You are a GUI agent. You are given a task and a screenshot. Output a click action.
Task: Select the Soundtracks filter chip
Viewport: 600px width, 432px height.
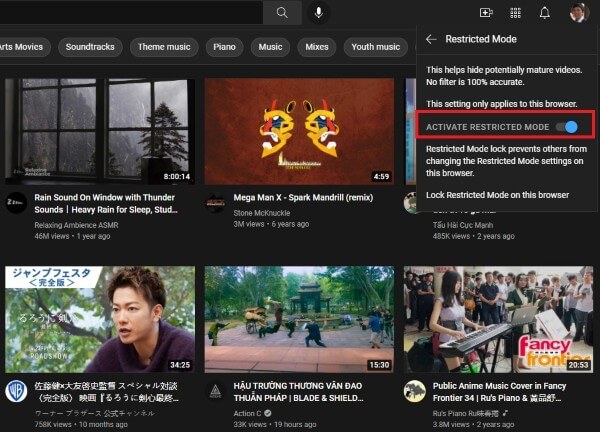pyautogui.click(x=91, y=46)
